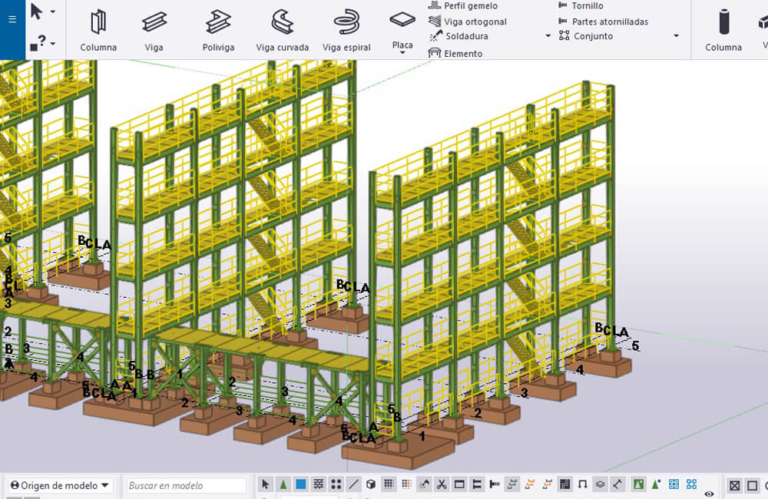Click the empty square snap icon
The image size is (768, 499).
(x=752, y=485)
